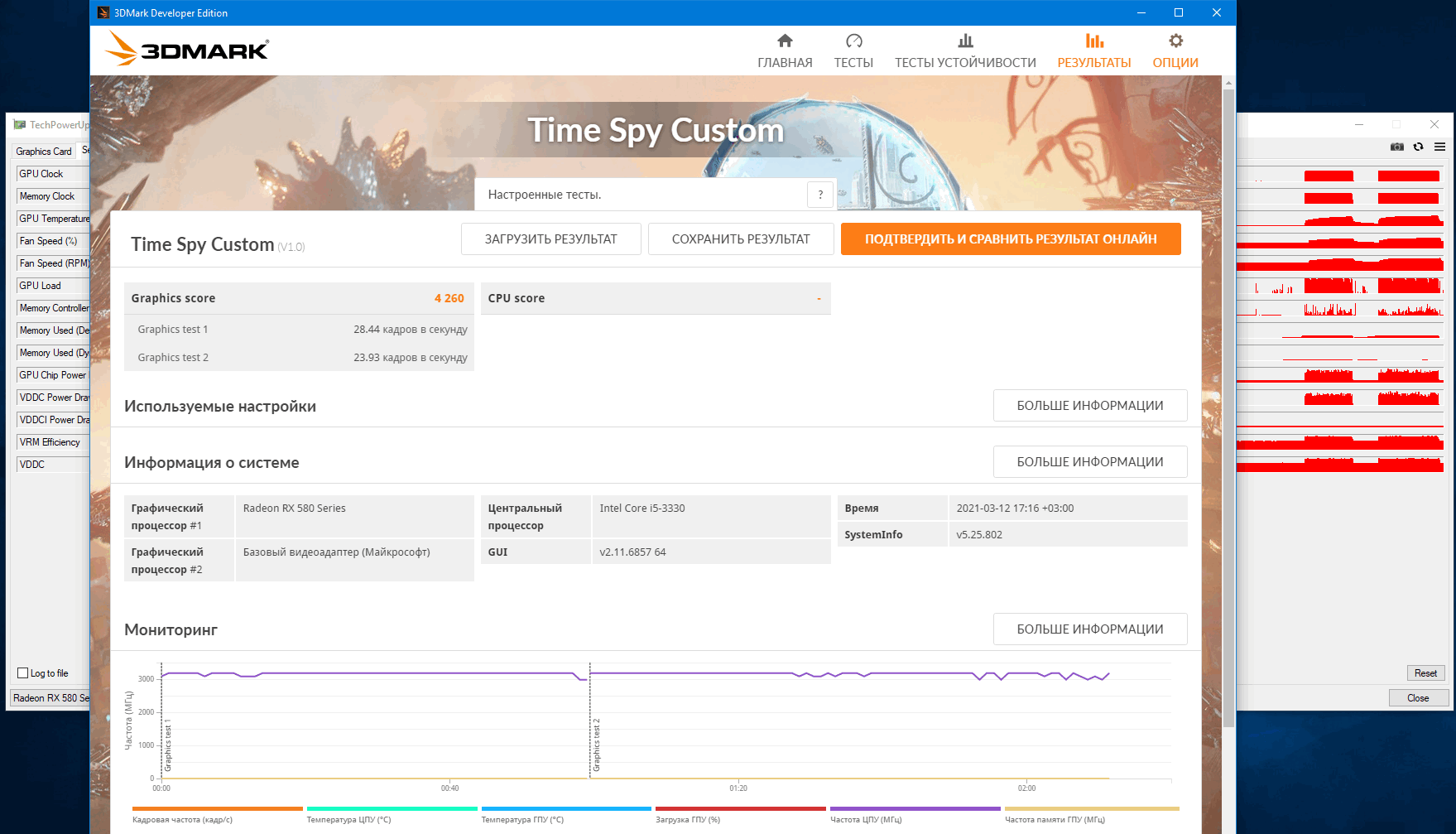Image resolution: width=1456 pixels, height=834 pixels.
Task: Open the TechPowerUp hamburger menu
Action: pyautogui.click(x=1440, y=147)
